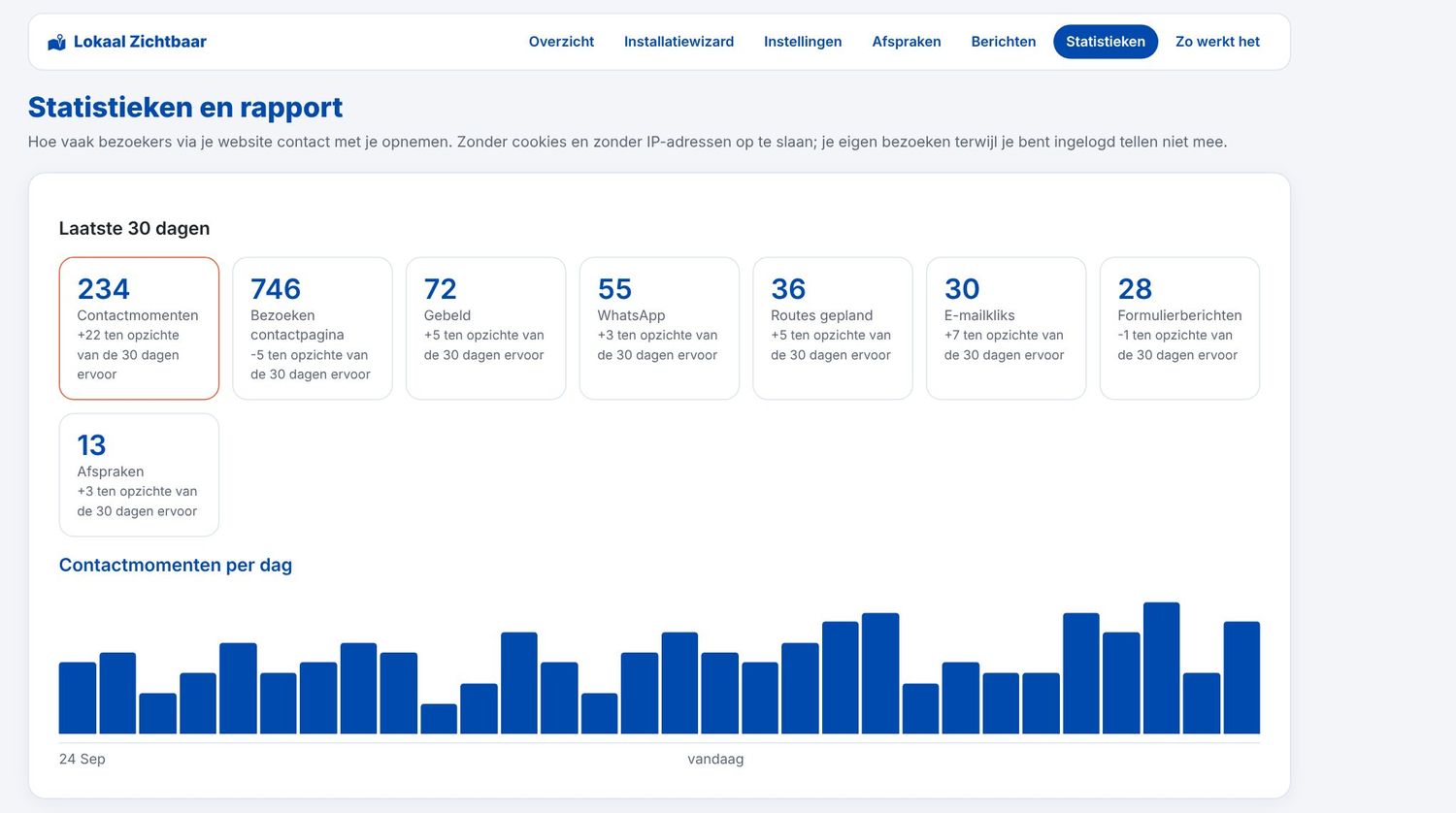
Task: Click the Statistieken en rapport heading
Action: coord(185,107)
